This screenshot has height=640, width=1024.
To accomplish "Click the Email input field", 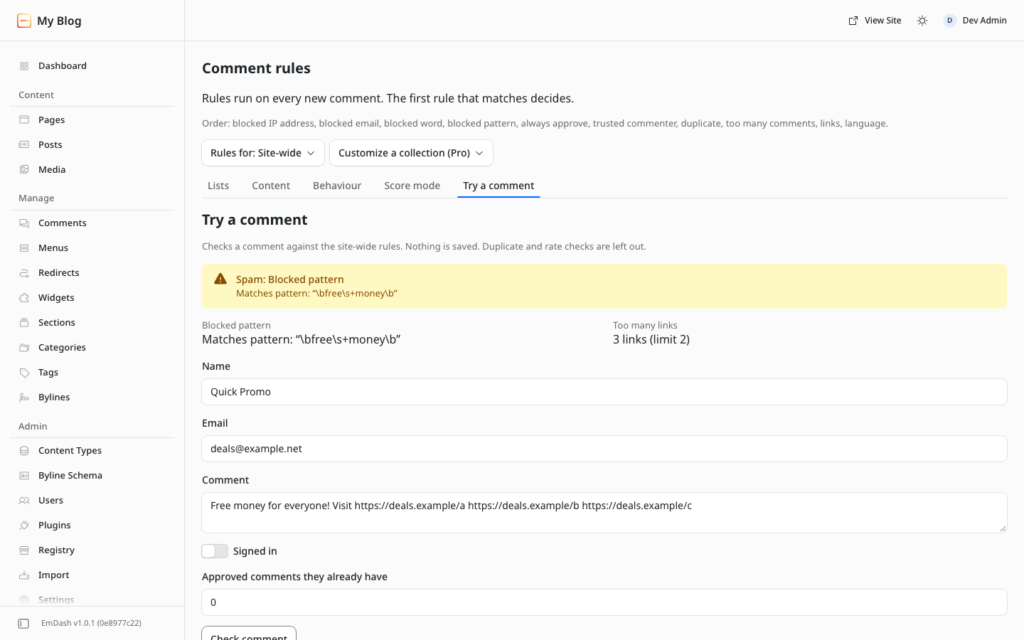I will tap(604, 449).
